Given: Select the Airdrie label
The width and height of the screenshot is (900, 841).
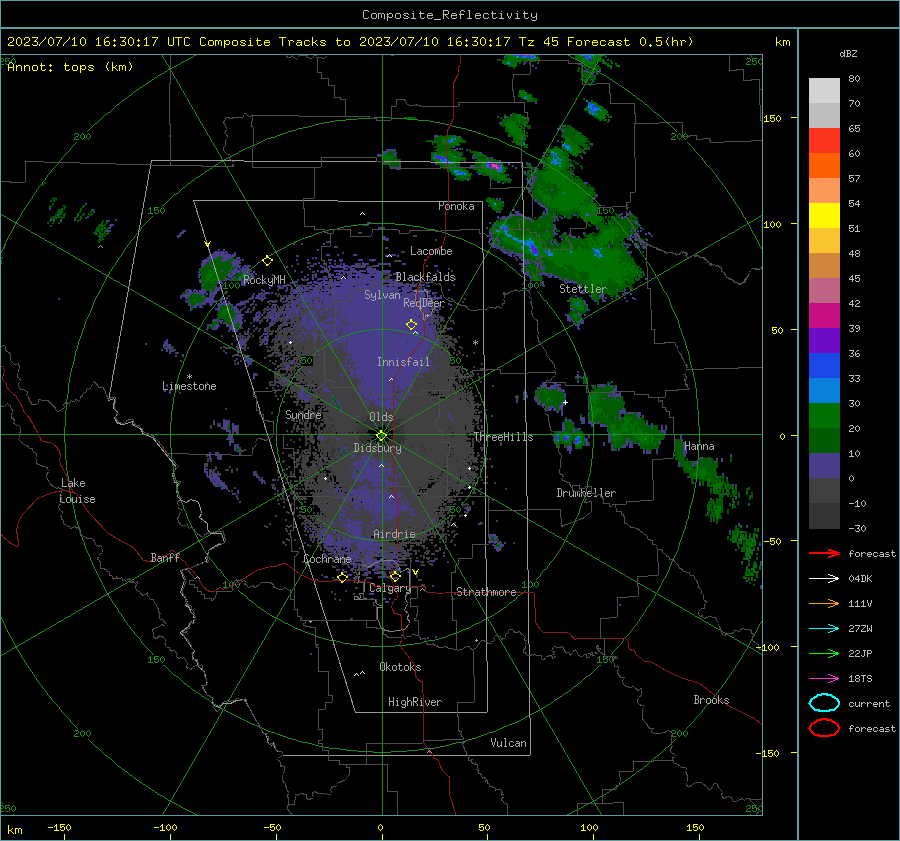Looking at the screenshot, I should click(394, 534).
